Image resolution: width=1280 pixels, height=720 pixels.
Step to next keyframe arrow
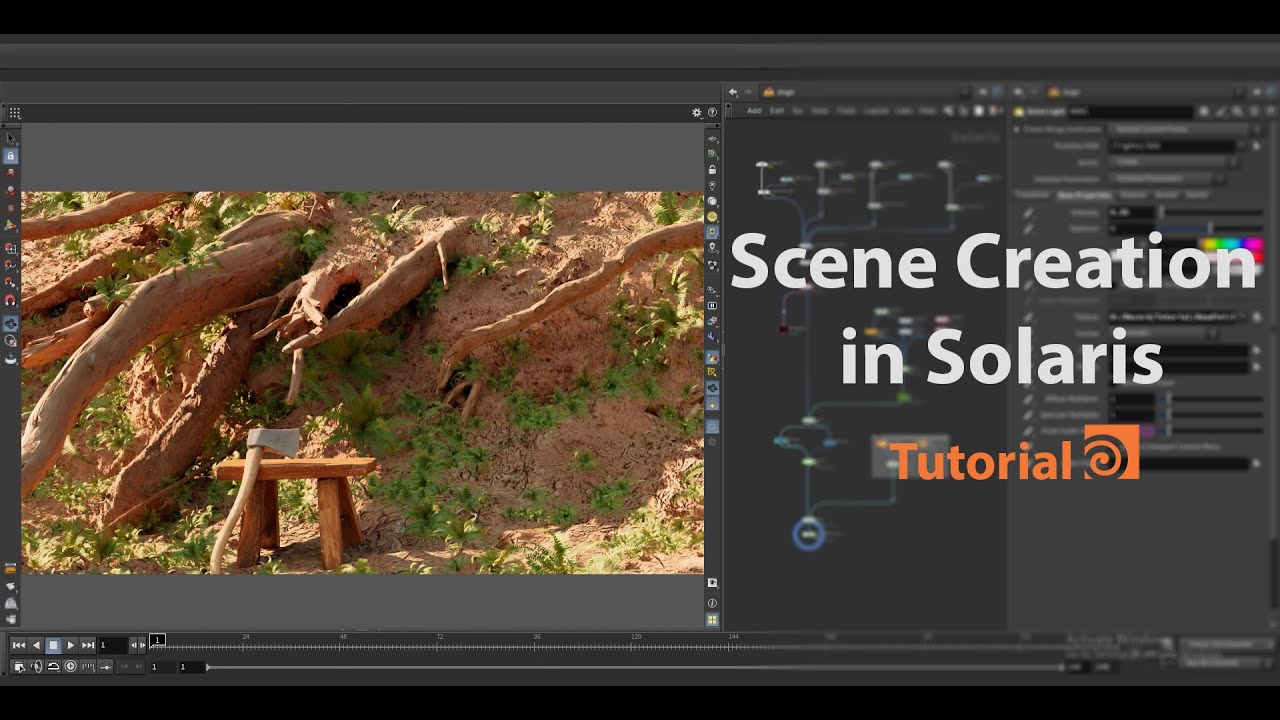tap(142, 646)
